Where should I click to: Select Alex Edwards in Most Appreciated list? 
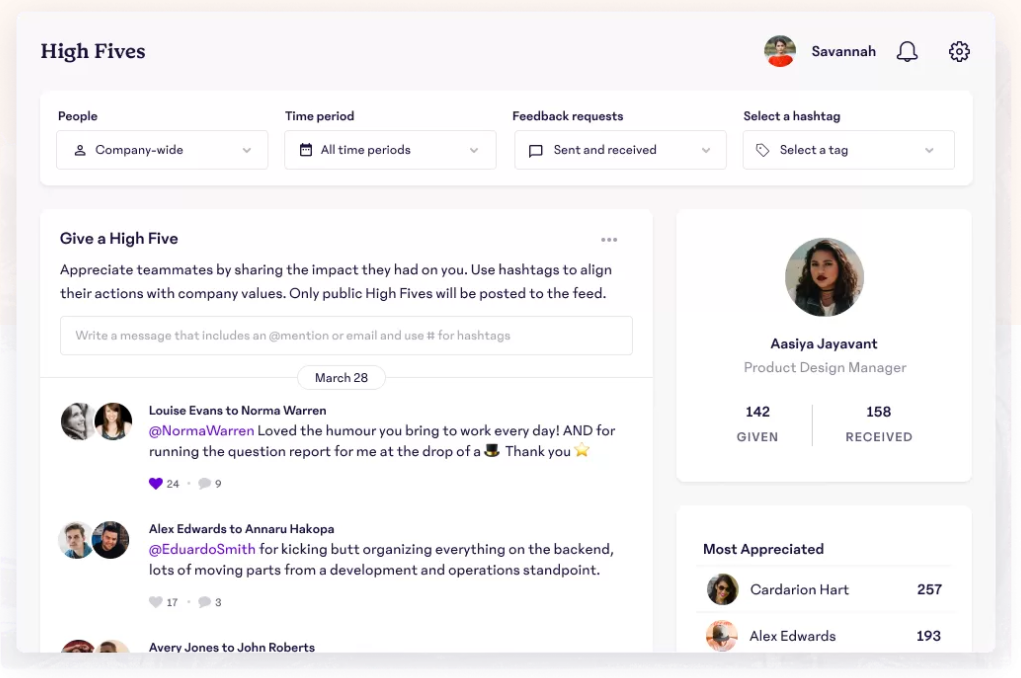[792, 636]
